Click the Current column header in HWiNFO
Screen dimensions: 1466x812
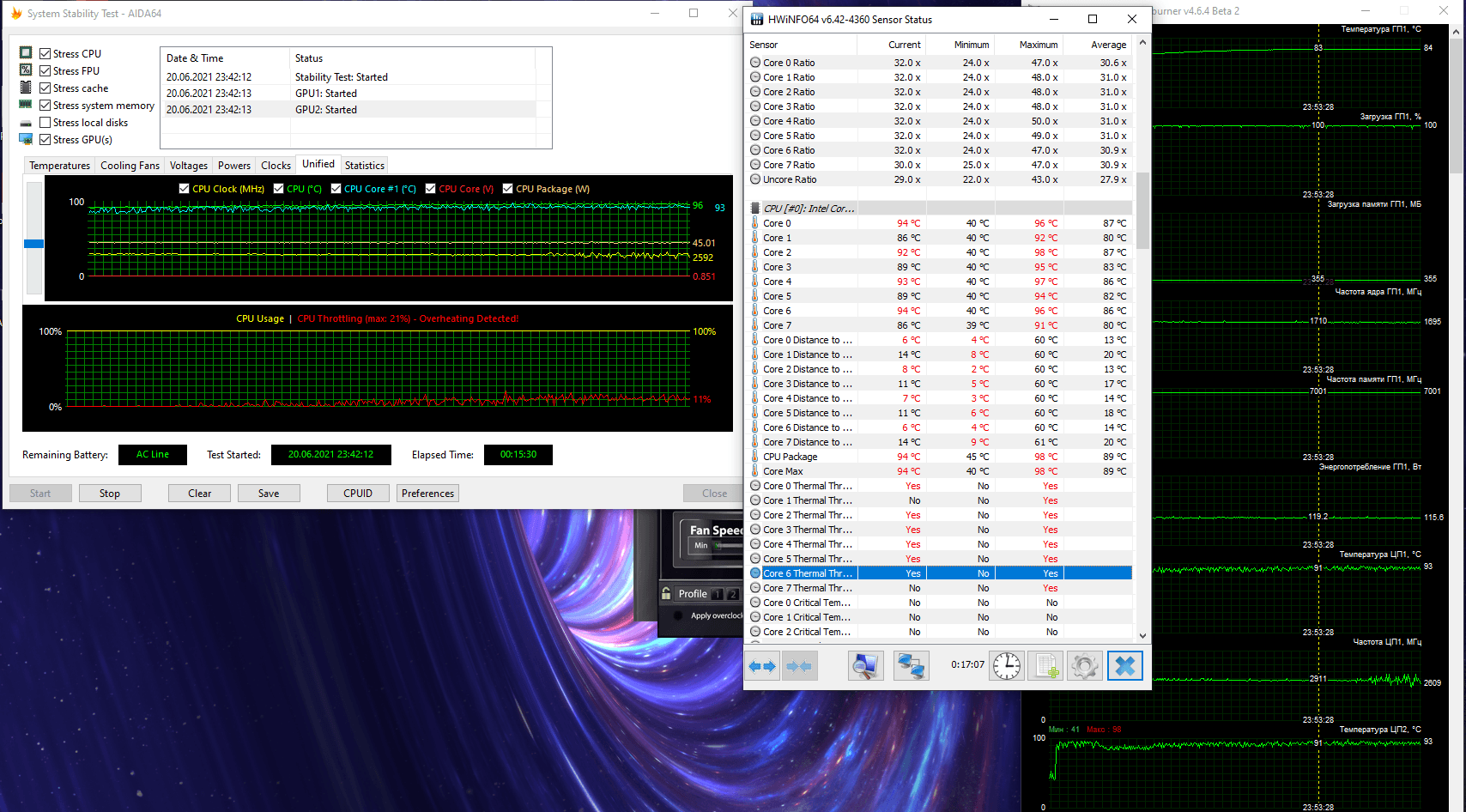(893, 45)
